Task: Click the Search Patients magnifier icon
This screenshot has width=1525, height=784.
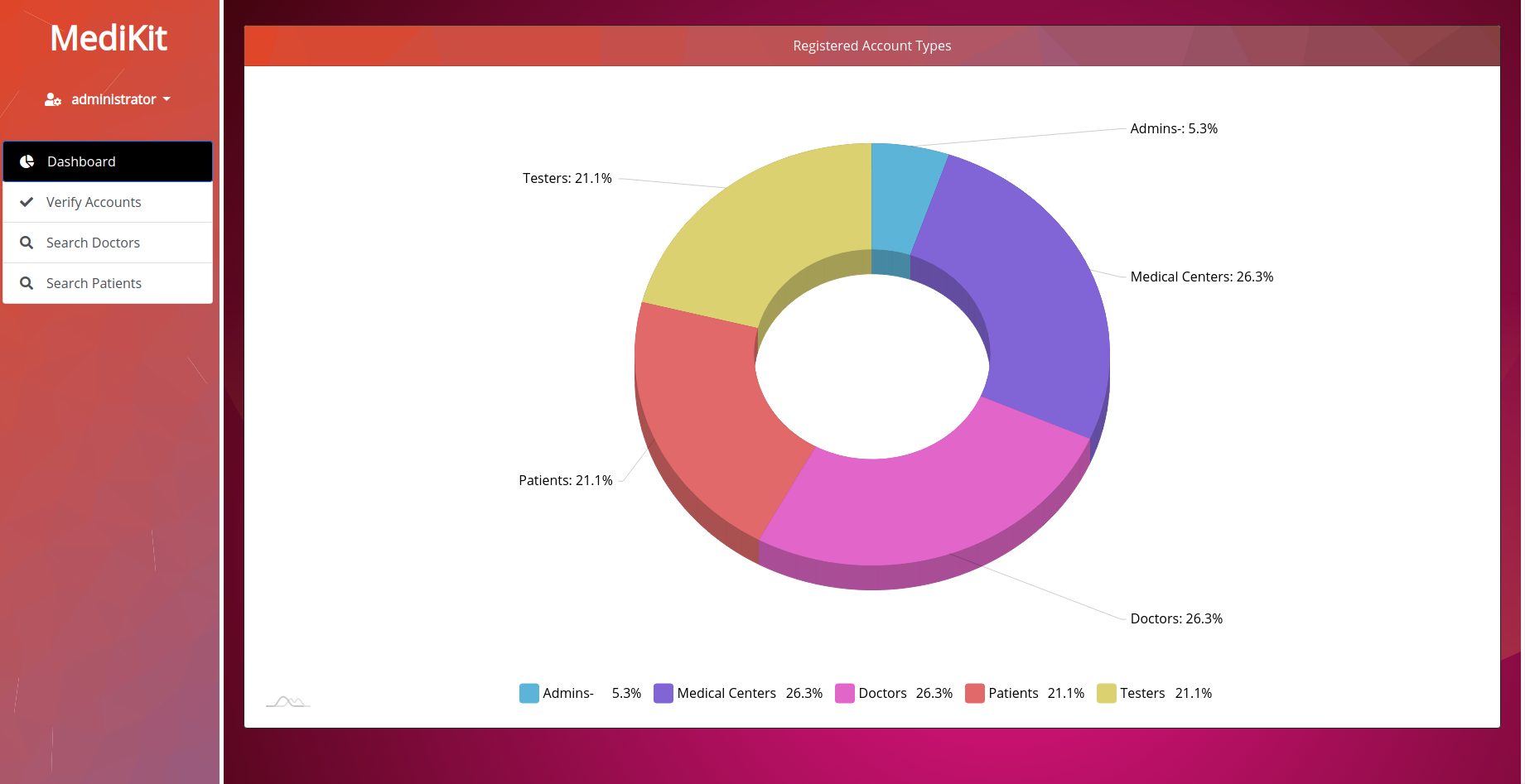Action: click(27, 283)
